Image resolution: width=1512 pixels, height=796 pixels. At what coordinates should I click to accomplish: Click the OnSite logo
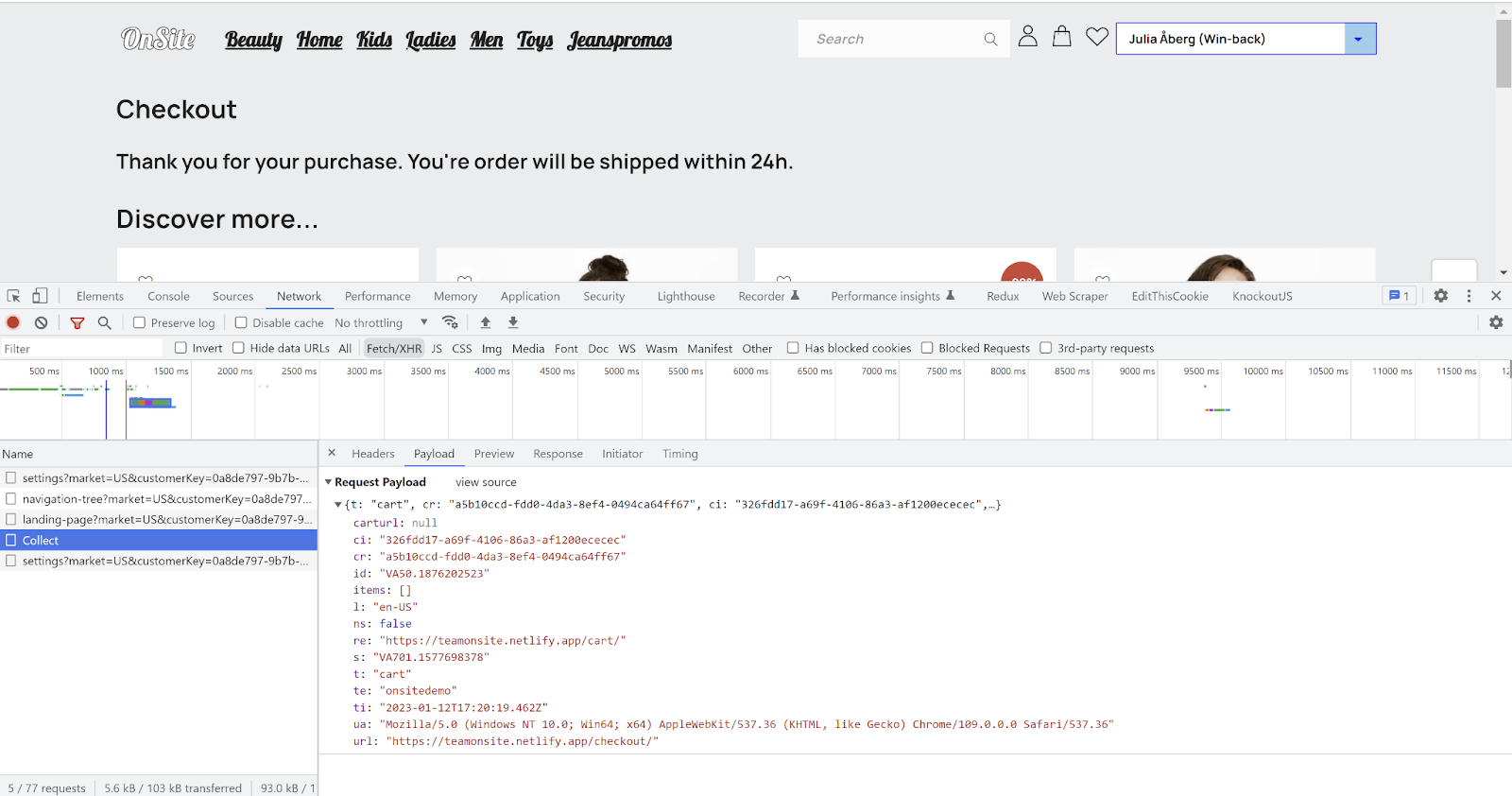click(x=158, y=39)
